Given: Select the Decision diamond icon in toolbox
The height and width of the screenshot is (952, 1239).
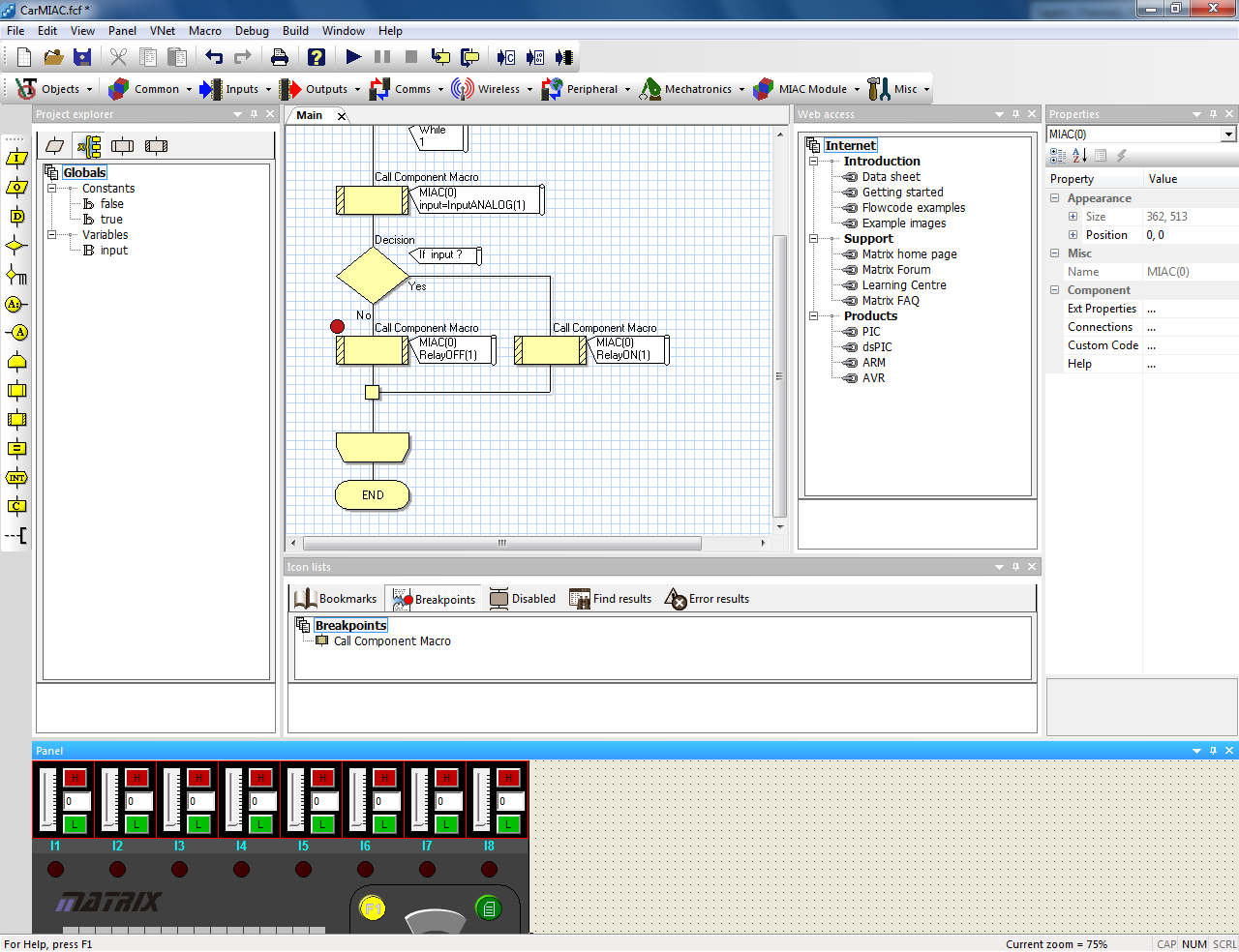Looking at the screenshot, I should [16, 246].
